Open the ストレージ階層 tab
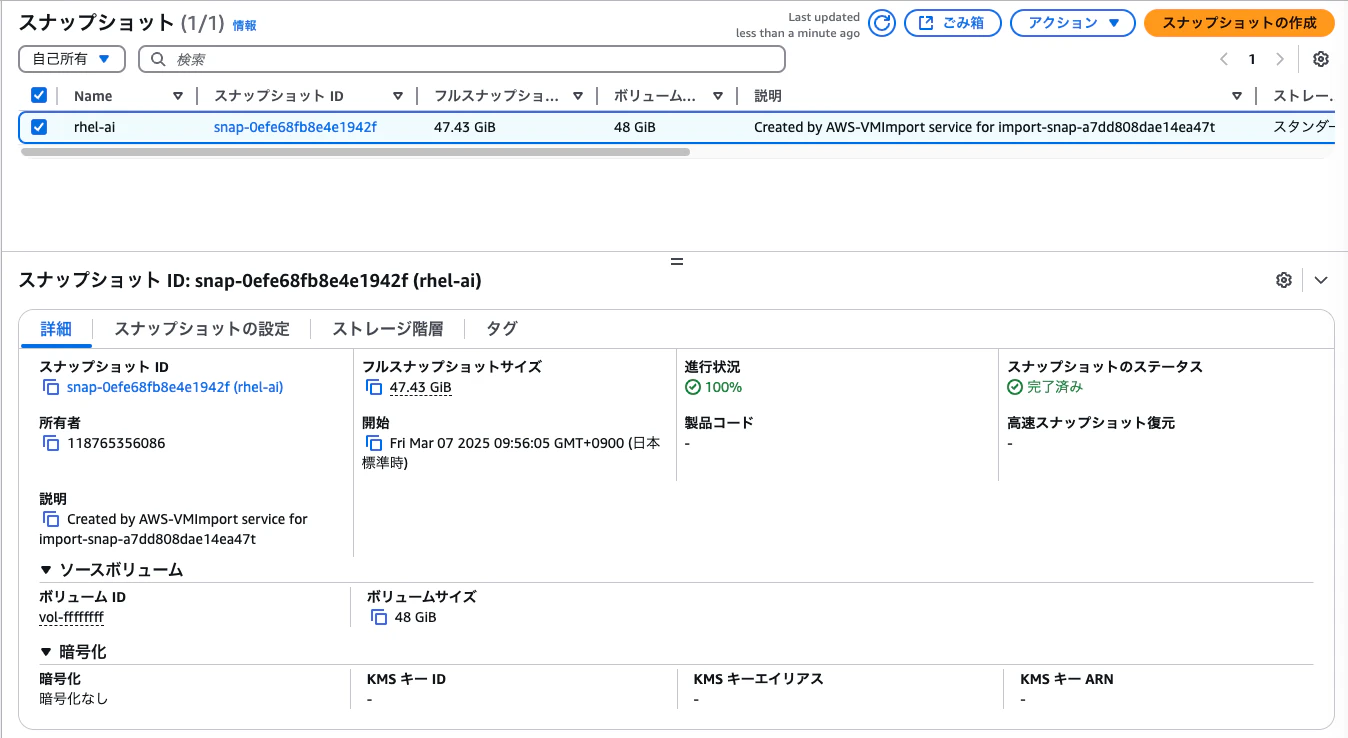The height and width of the screenshot is (738, 1348). tap(388, 329)
